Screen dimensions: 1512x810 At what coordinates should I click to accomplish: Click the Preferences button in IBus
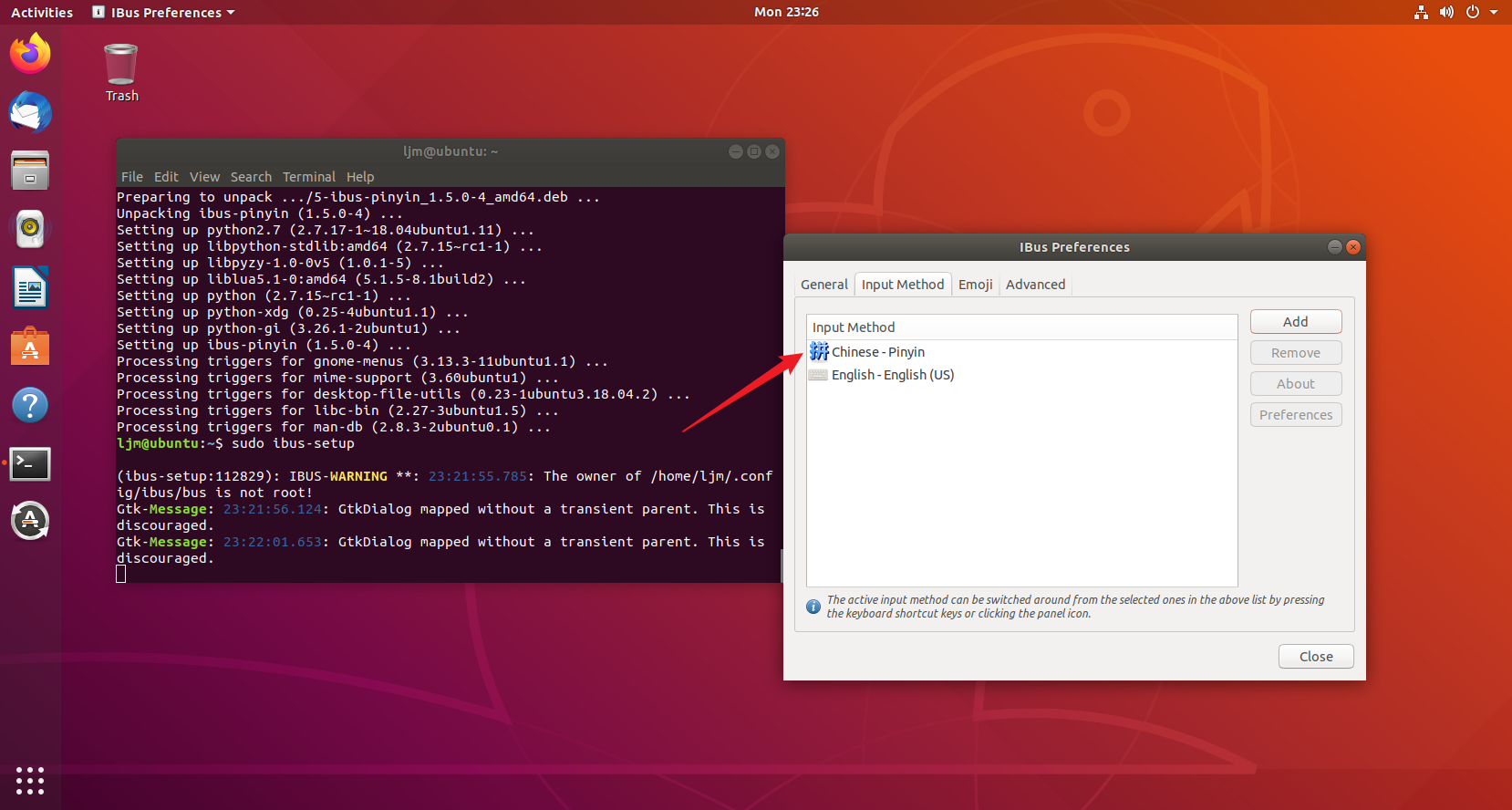coord(1296,415)
